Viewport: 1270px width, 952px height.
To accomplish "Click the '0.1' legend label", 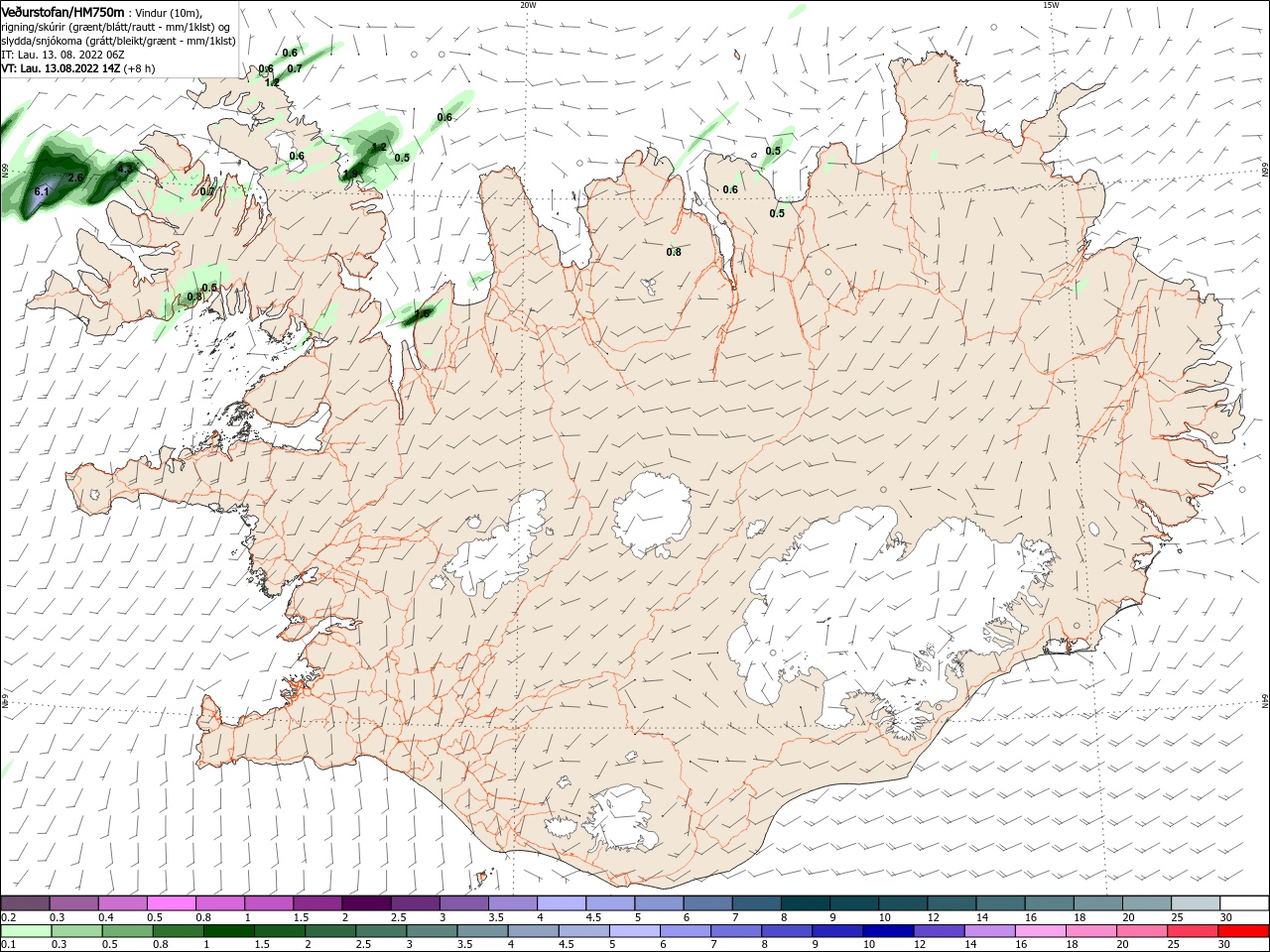I will (x=8, y=944).
